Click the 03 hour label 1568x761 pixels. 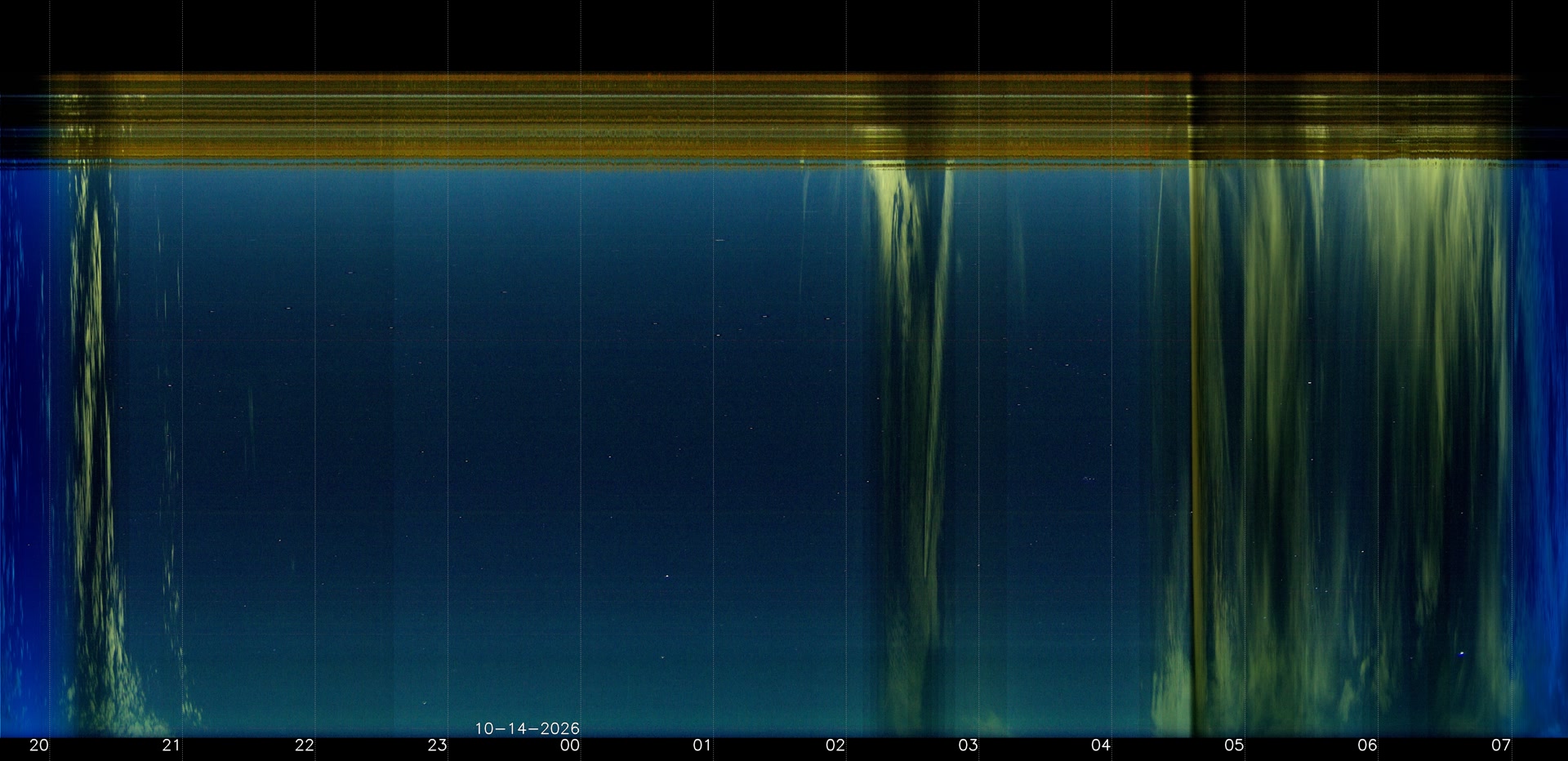click(969, 745)
